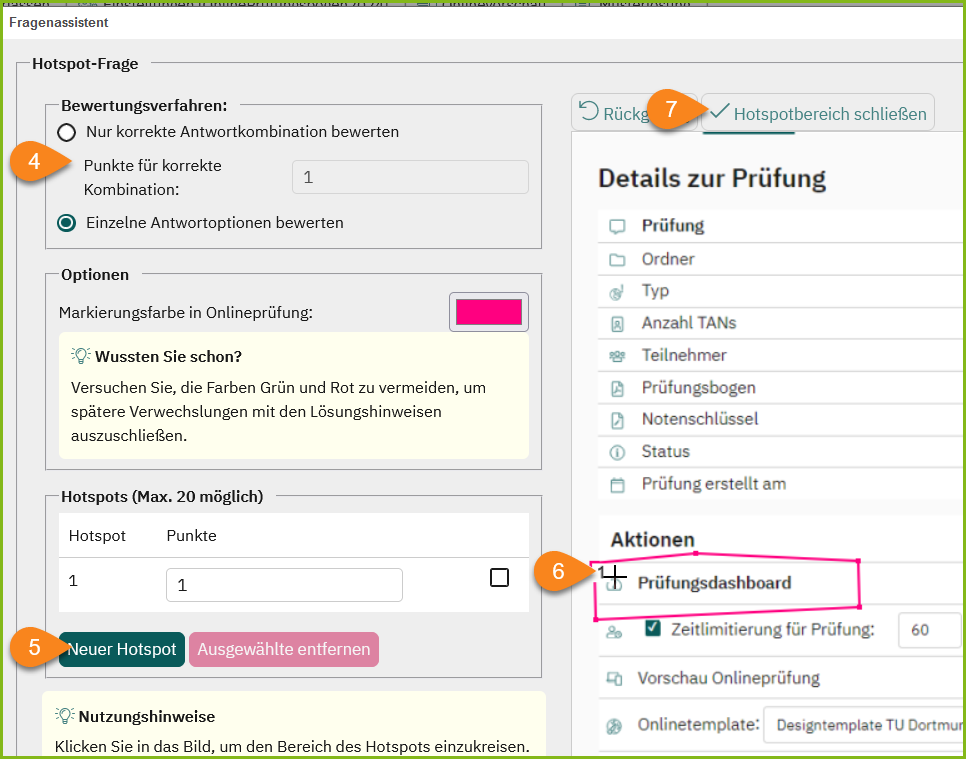Click 'Hotspotbereich schließen' button
Viewport: 966px width, 759px height.
818,113
